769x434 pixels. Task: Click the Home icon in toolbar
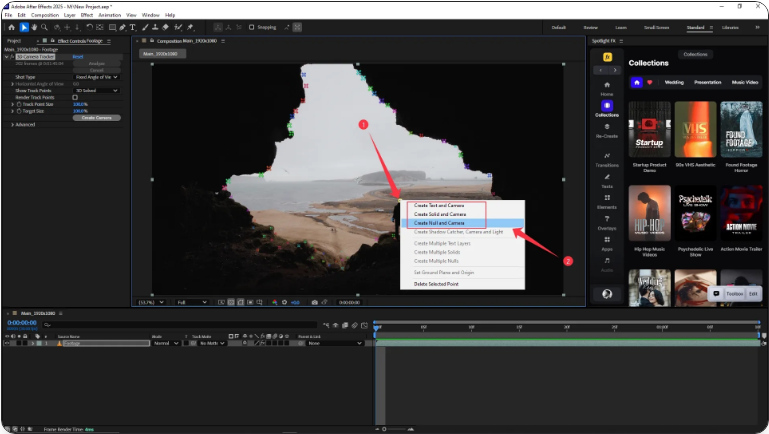tap(11, 27)
